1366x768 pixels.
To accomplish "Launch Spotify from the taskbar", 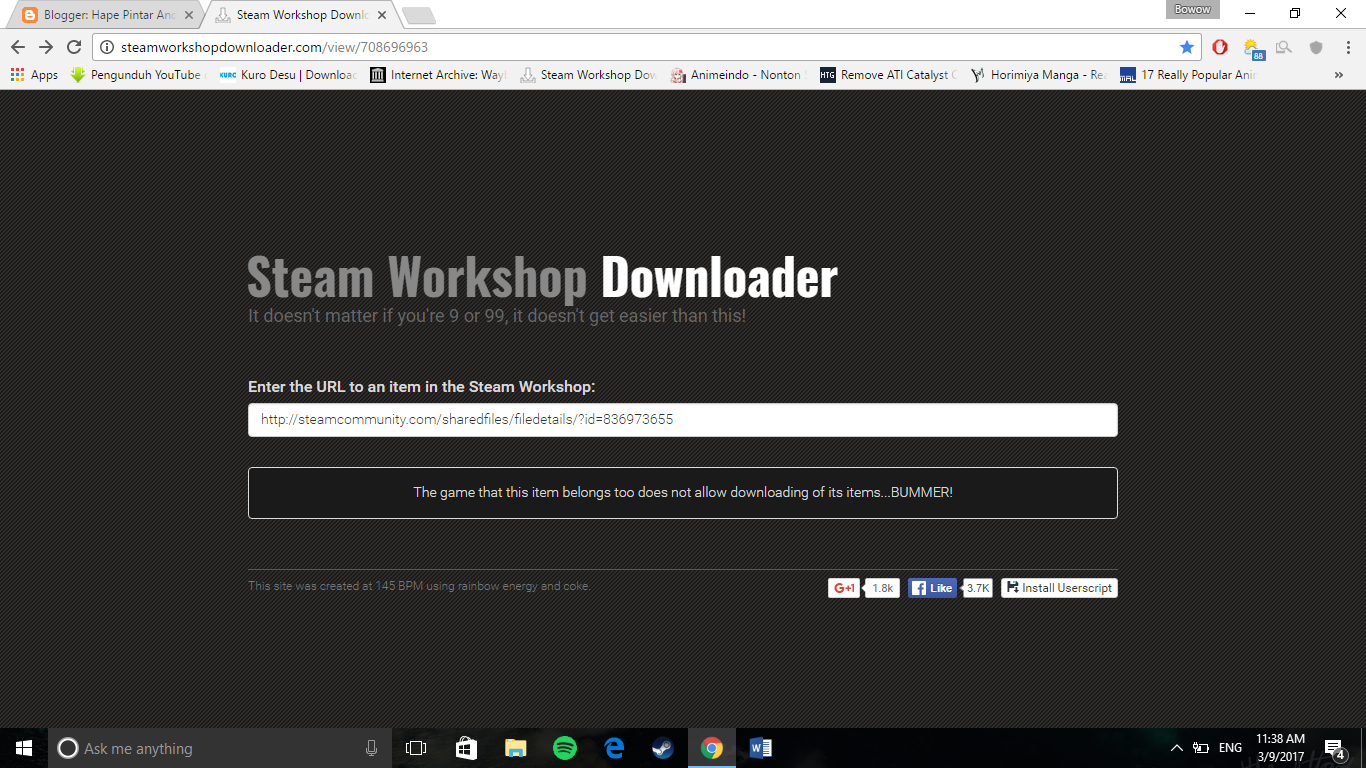I will (564, 747).
